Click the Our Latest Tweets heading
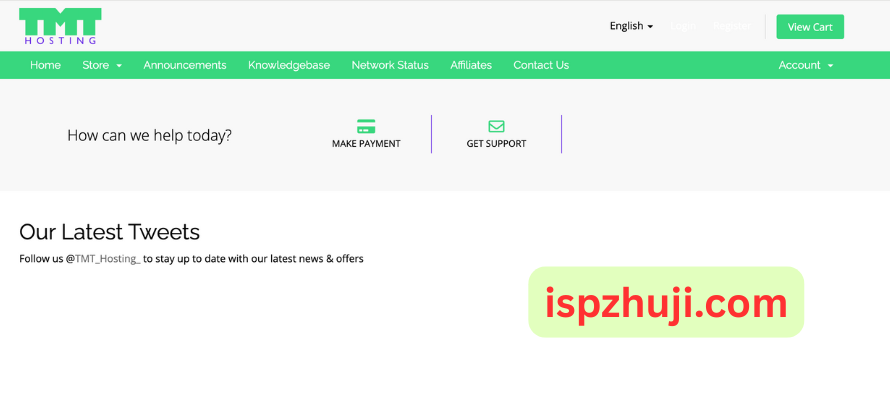Viewport: 890px width, 400px height. [x=109, y=232]
